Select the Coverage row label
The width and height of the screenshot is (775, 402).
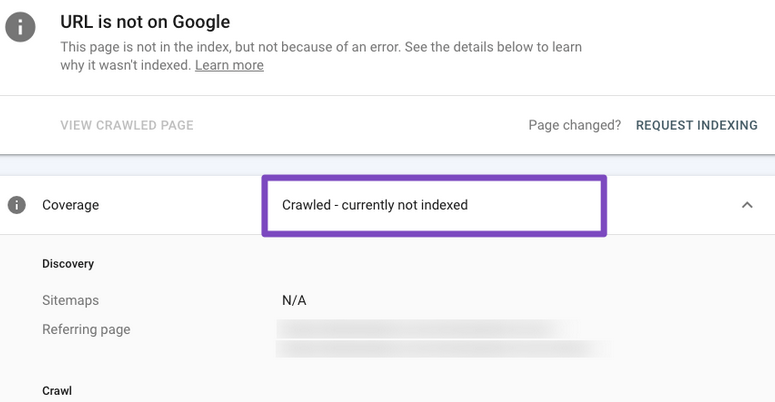point(70,205)
